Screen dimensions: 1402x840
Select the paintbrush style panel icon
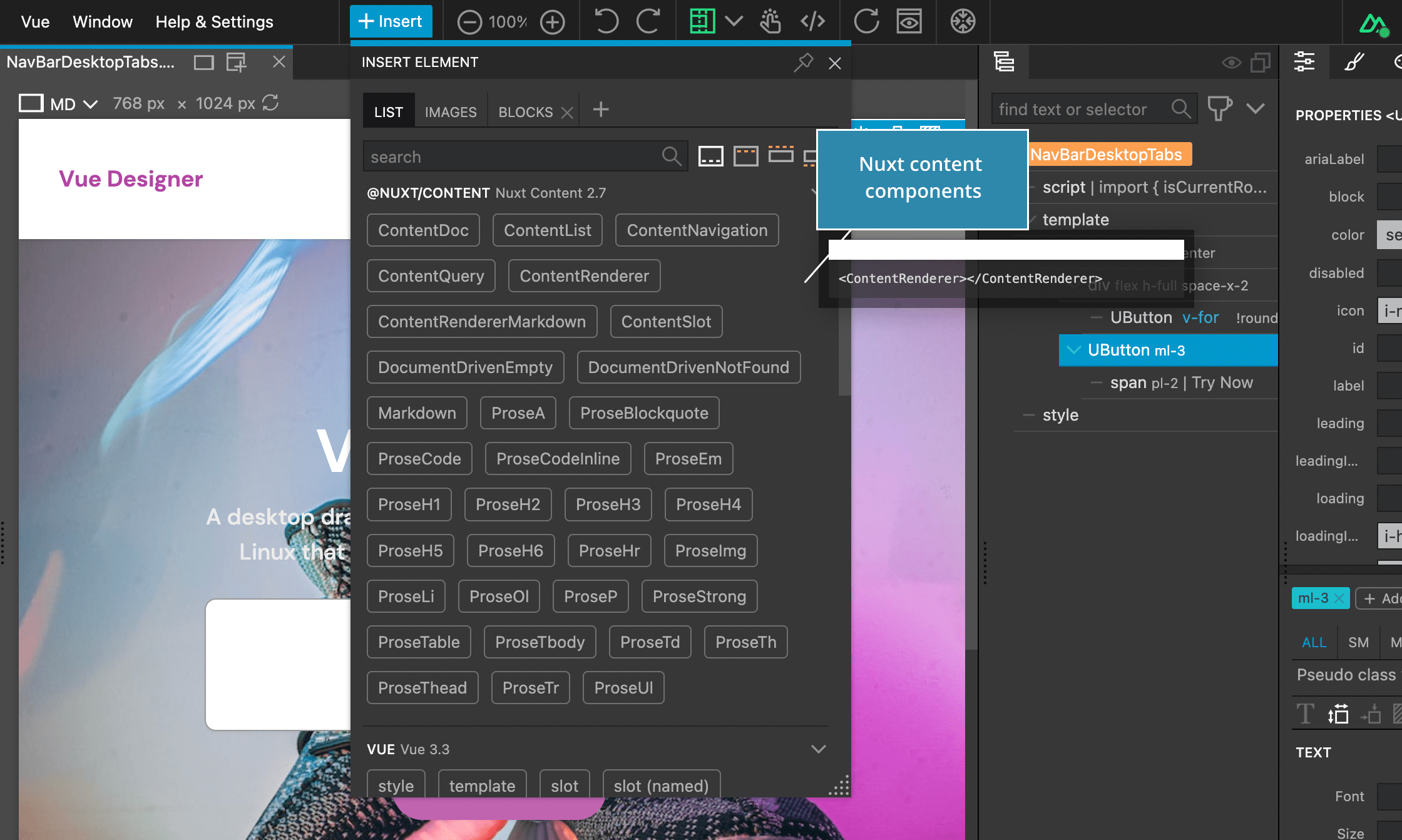tap(1354, 62)
